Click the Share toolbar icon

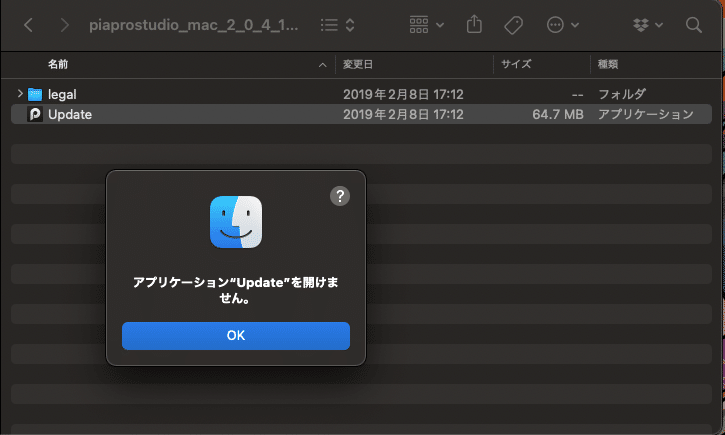tap(474, 24)
